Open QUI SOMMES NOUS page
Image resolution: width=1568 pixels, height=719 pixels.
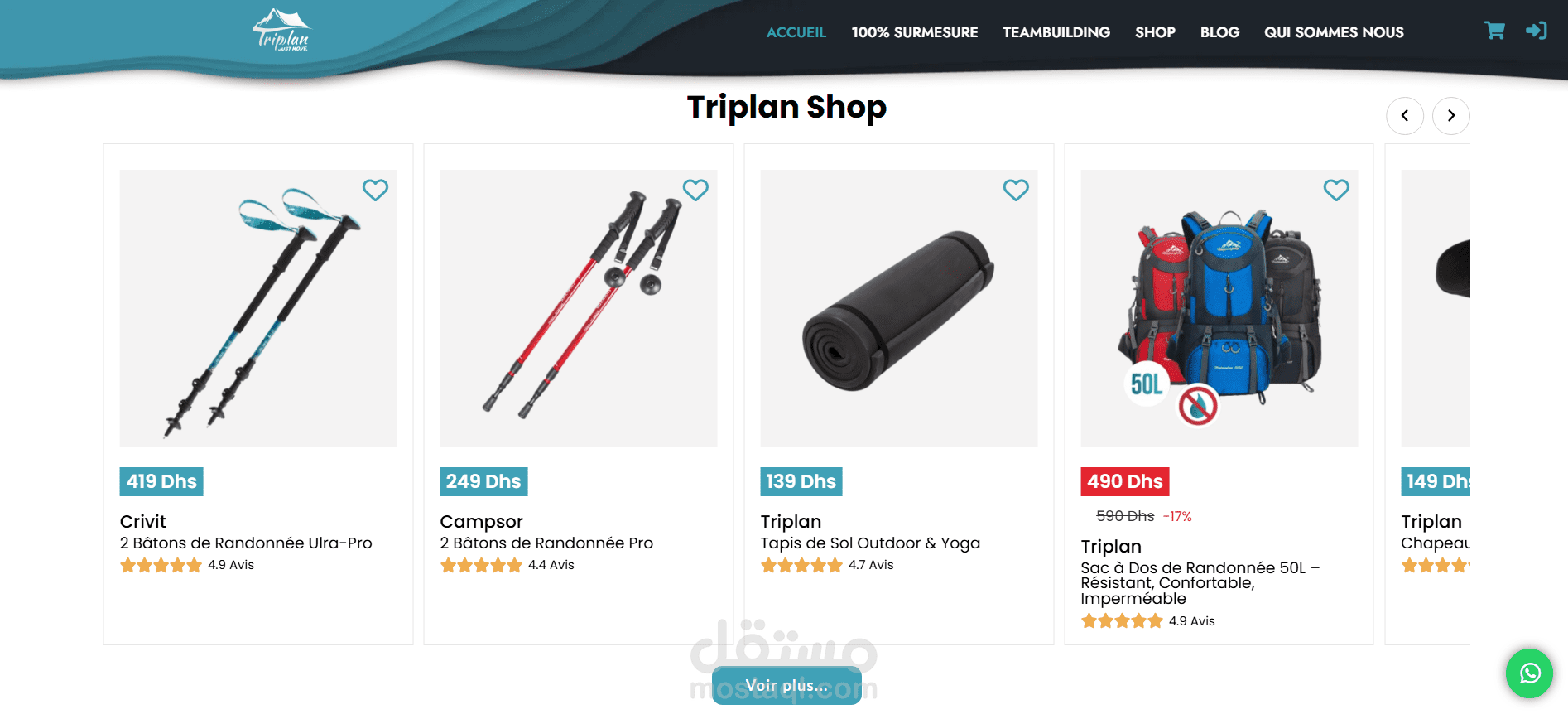pyautogui.click(x=1334, y=32)
